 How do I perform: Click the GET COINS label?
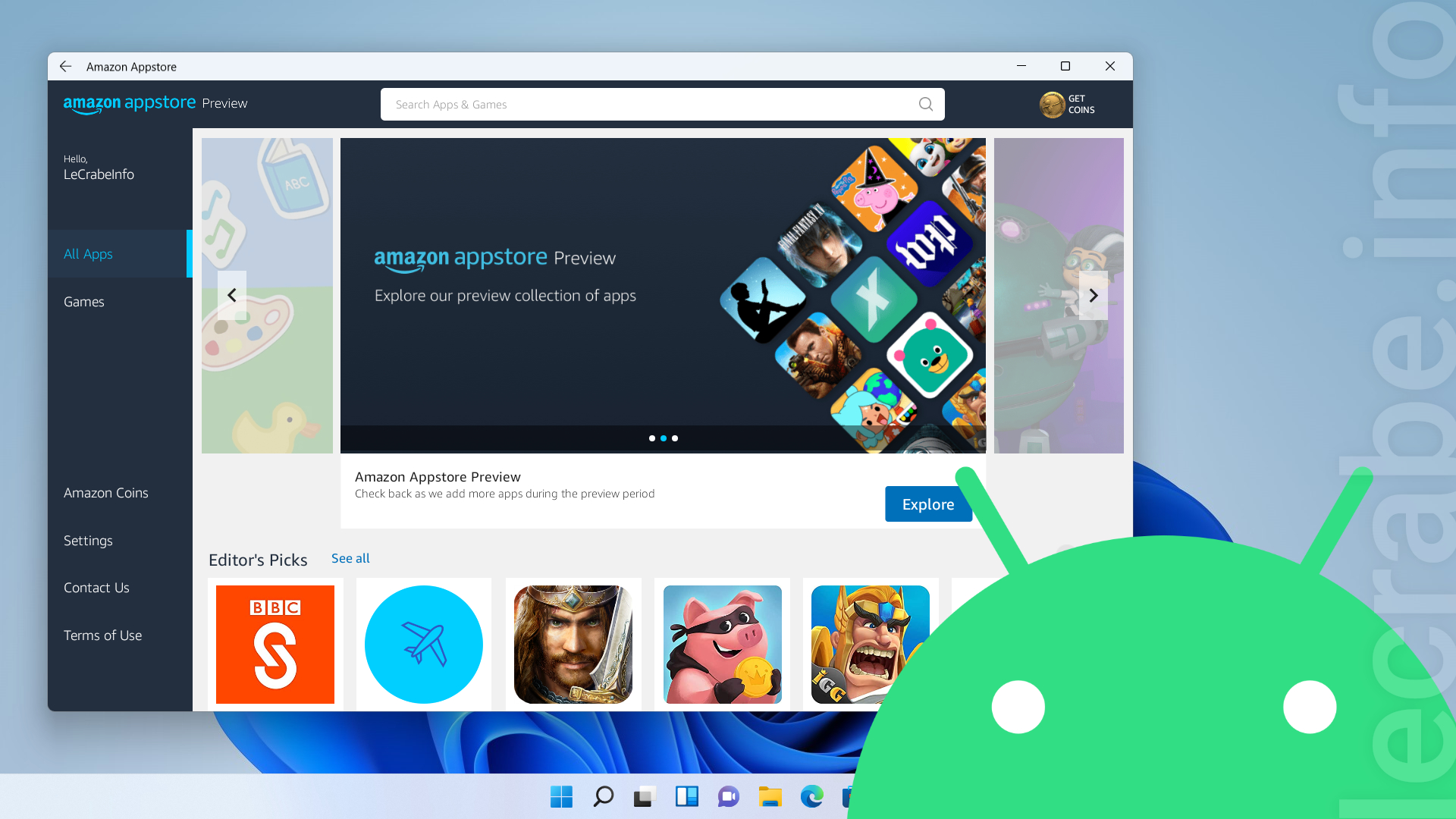[1081, 105]
